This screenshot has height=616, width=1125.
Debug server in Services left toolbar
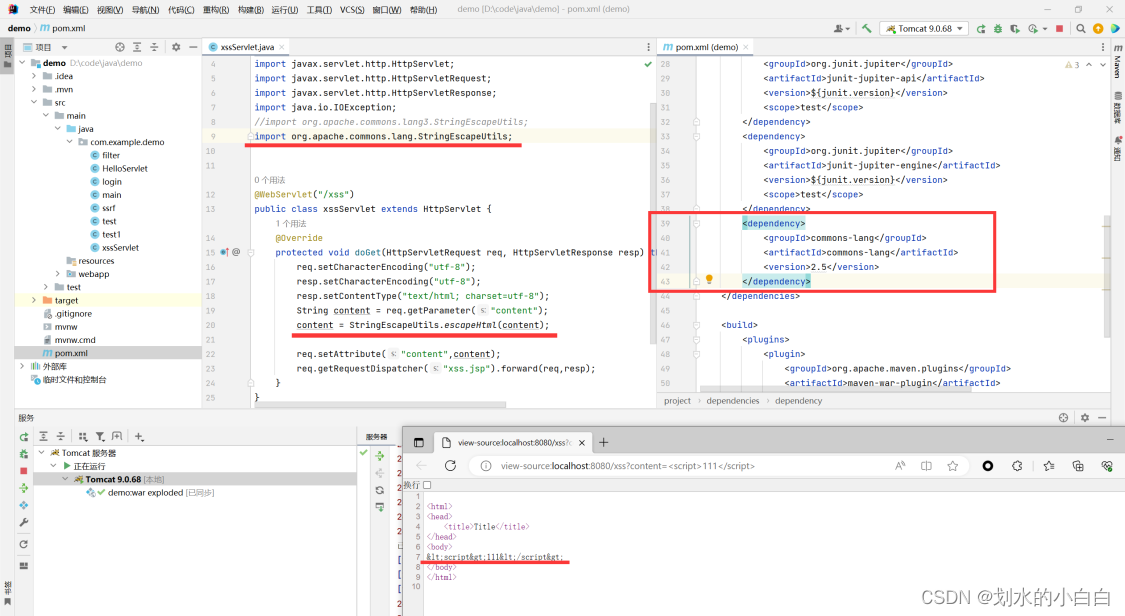(24, 453)
